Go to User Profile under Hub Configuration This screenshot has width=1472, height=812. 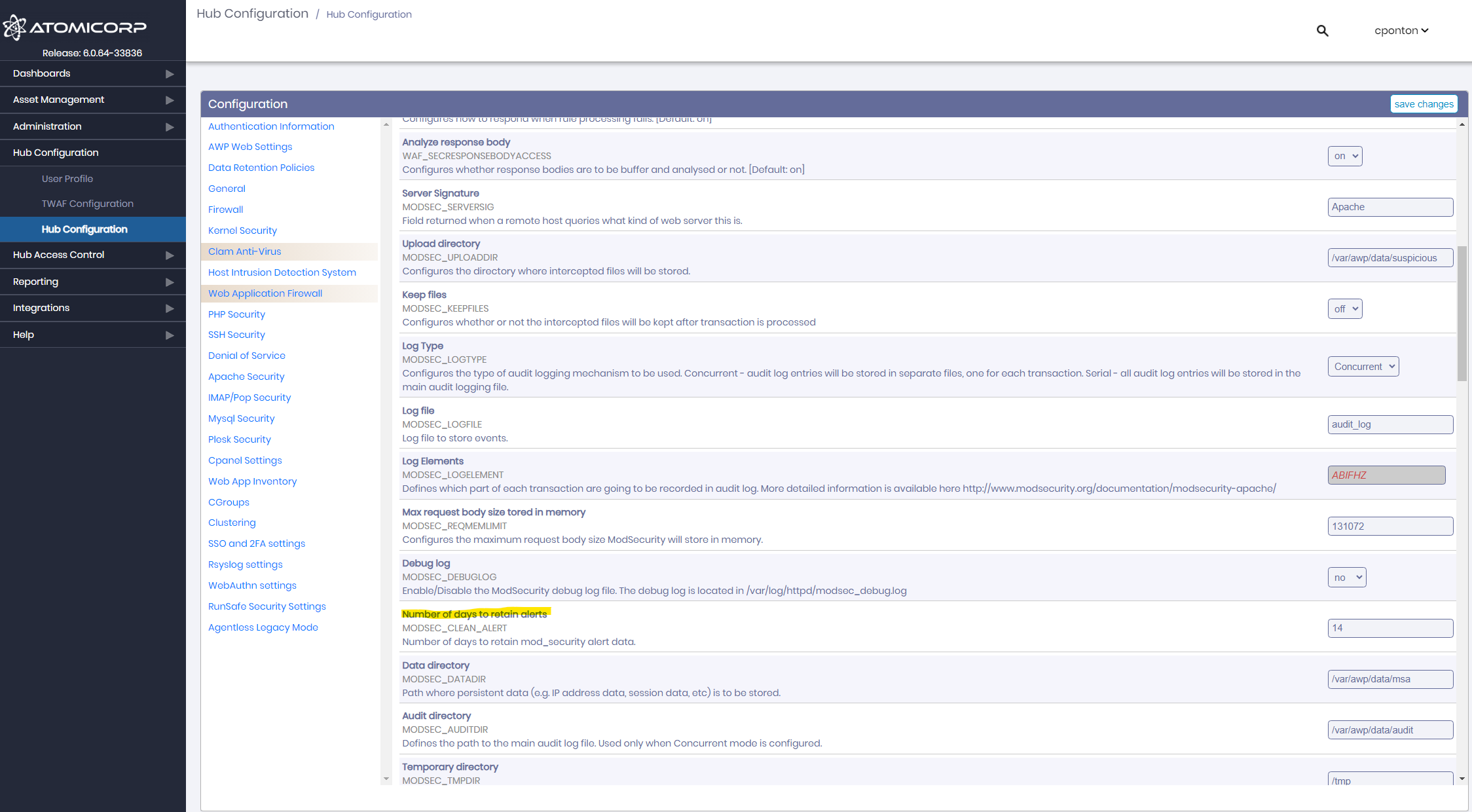[67, 178]
